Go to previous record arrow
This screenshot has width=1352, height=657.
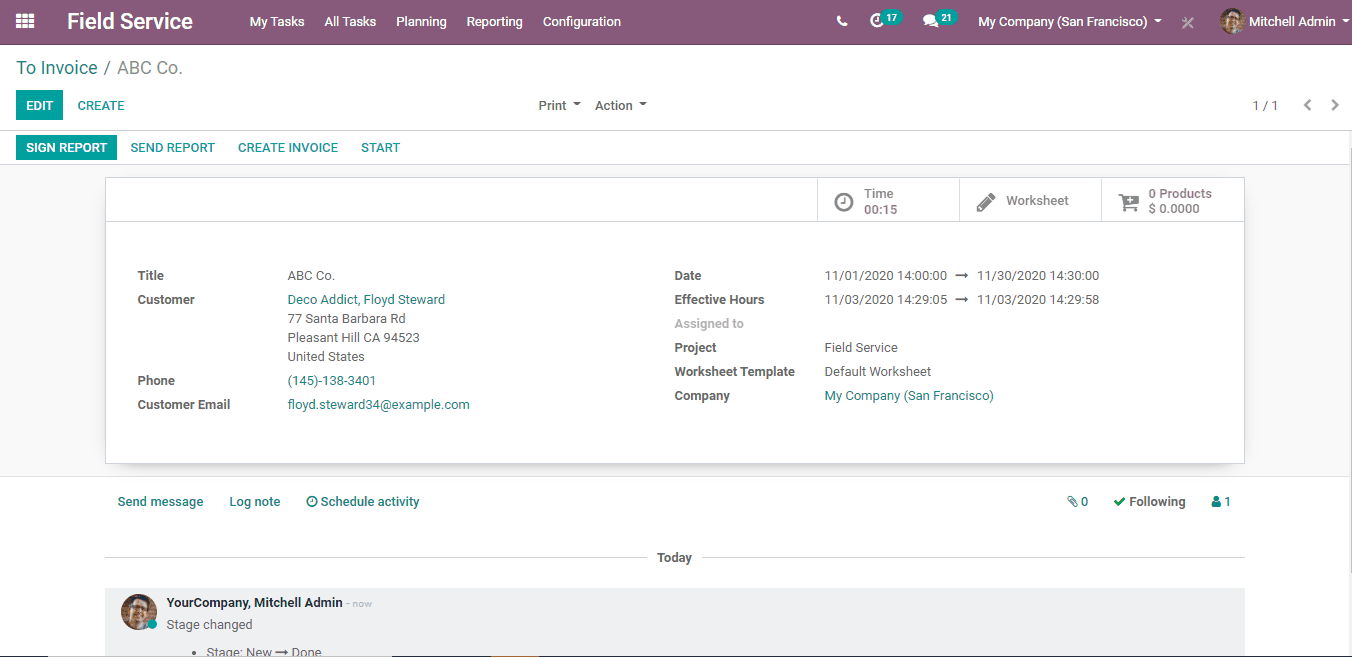point(1307,105)
